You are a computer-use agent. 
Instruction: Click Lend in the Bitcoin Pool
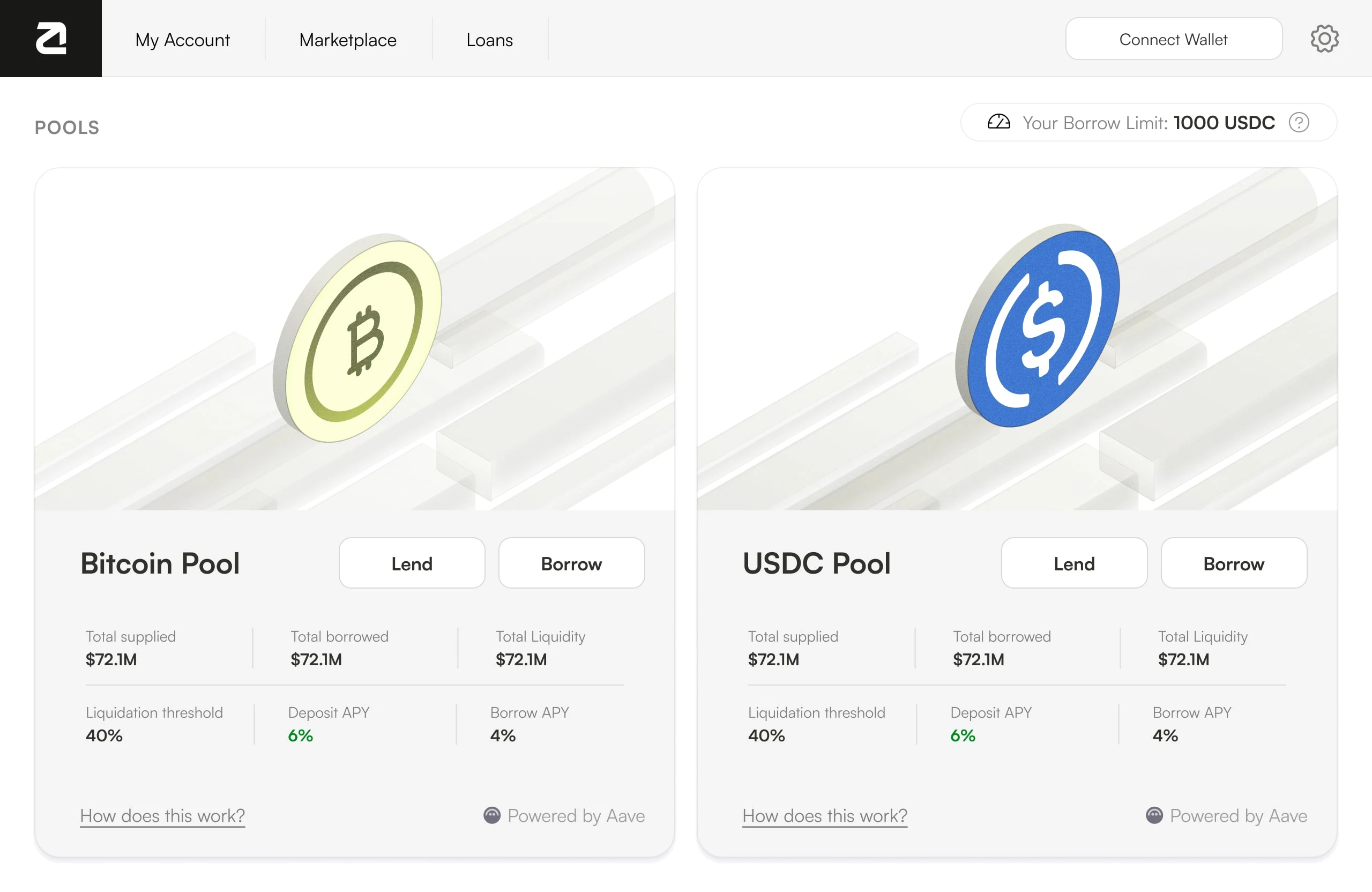(412, 563)
